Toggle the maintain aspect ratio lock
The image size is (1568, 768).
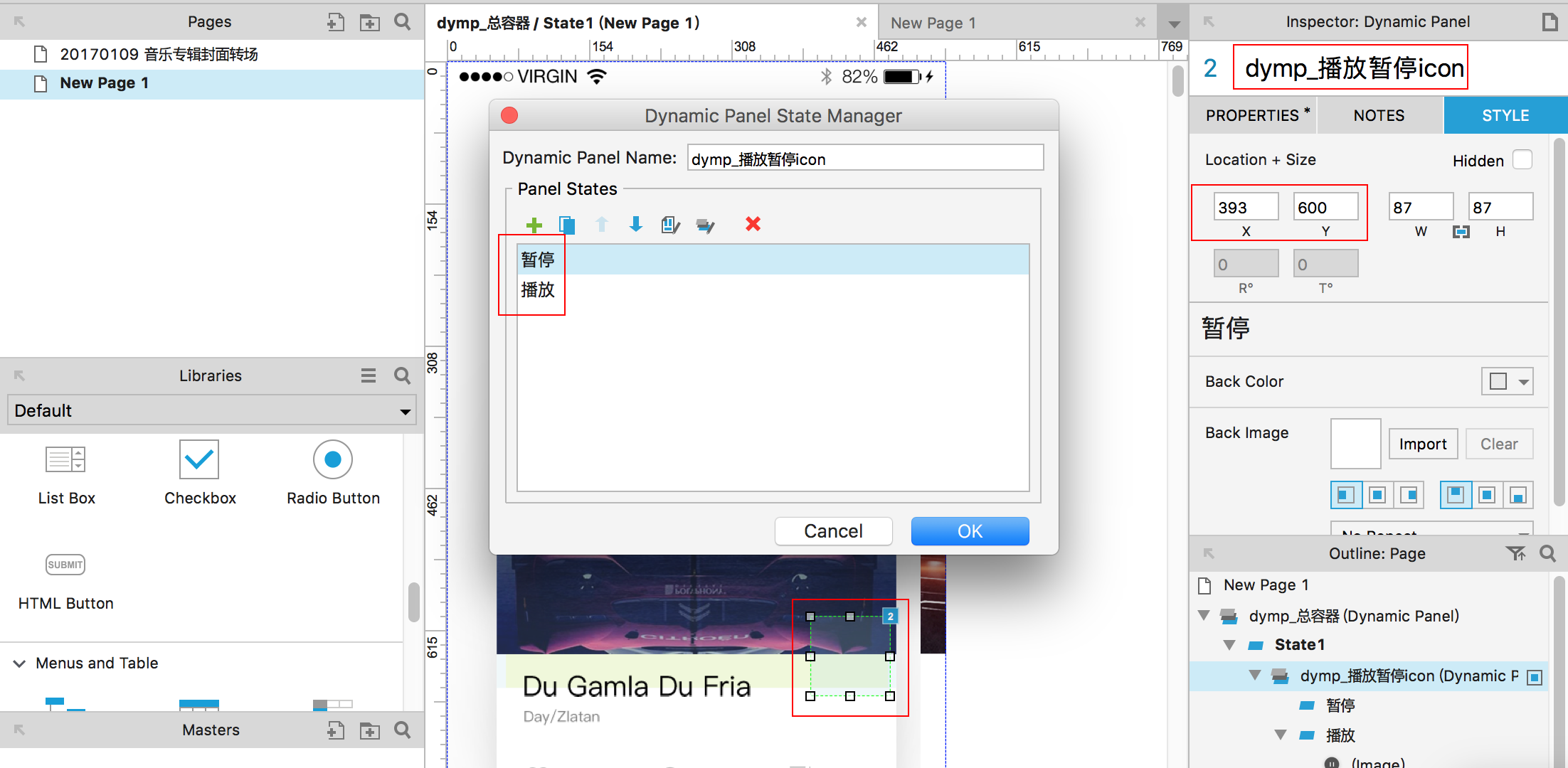click(1461, 232)
